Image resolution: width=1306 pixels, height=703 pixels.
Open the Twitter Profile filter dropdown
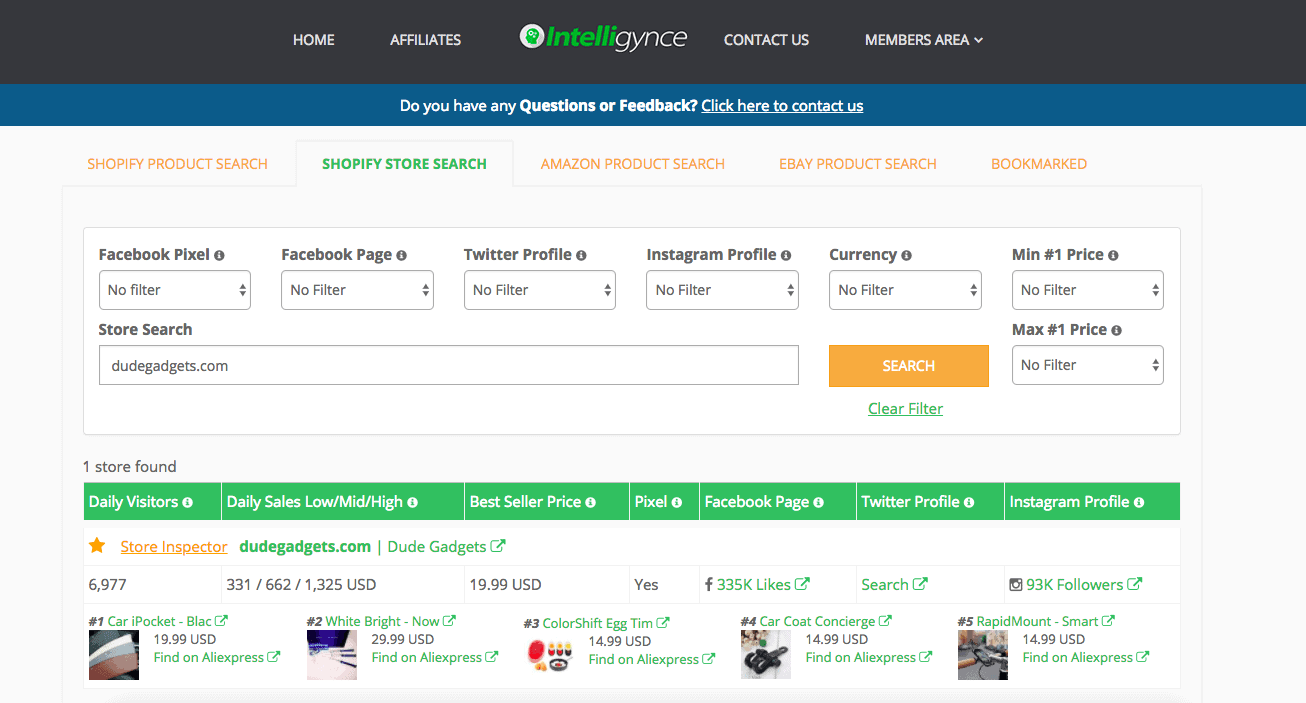[x=540, y=290]
